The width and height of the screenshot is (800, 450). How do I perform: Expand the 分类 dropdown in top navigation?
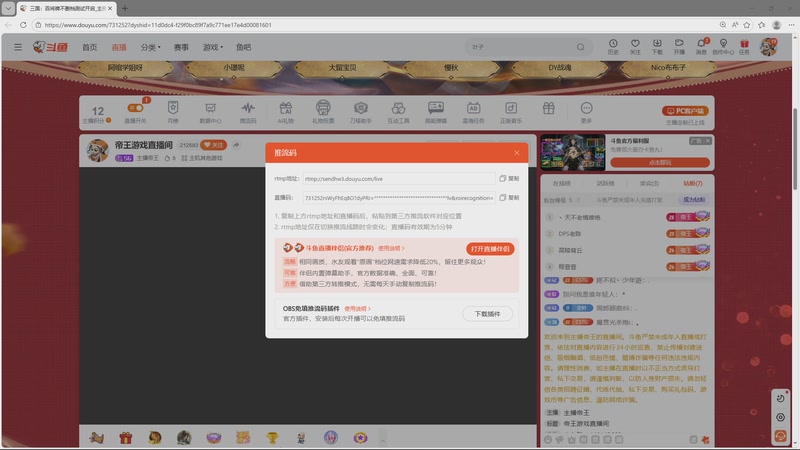[151, 47]
